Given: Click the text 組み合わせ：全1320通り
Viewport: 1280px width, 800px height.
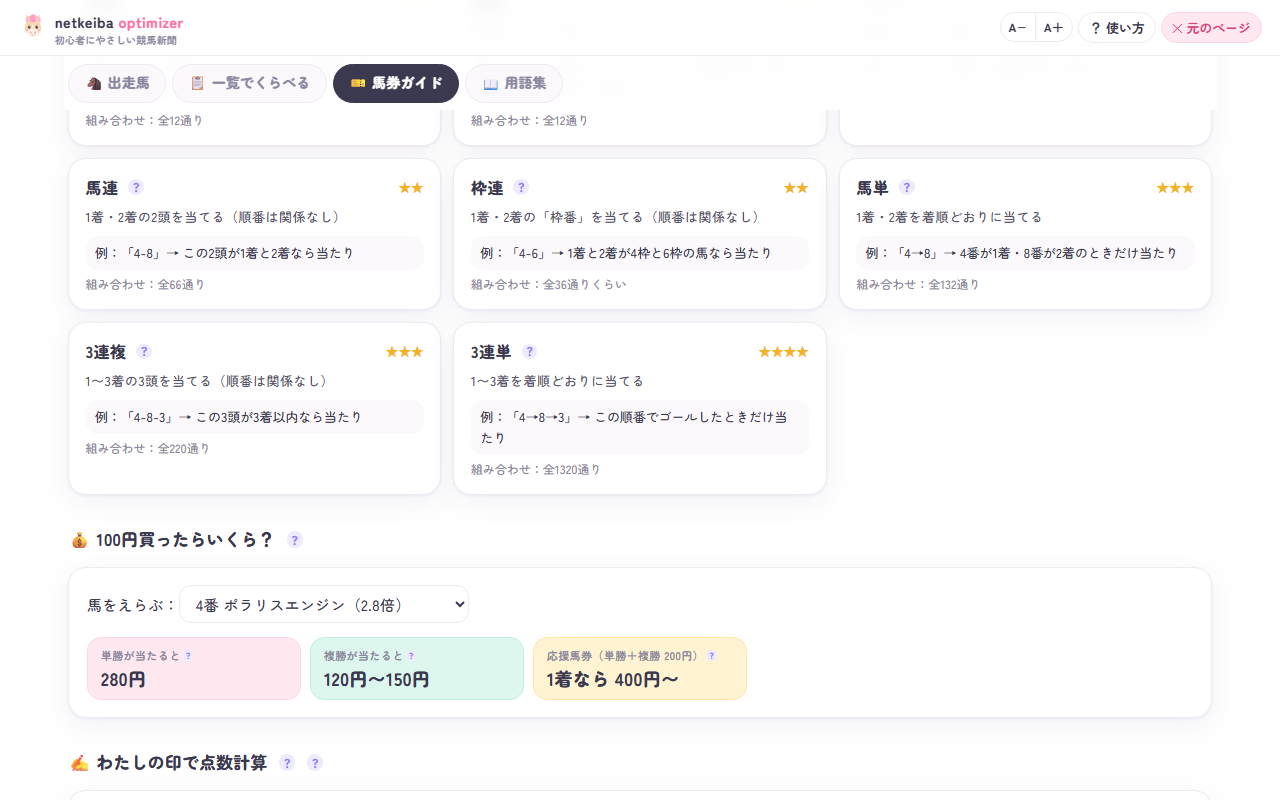Looking at the screenshot, I should pos(536,470).
